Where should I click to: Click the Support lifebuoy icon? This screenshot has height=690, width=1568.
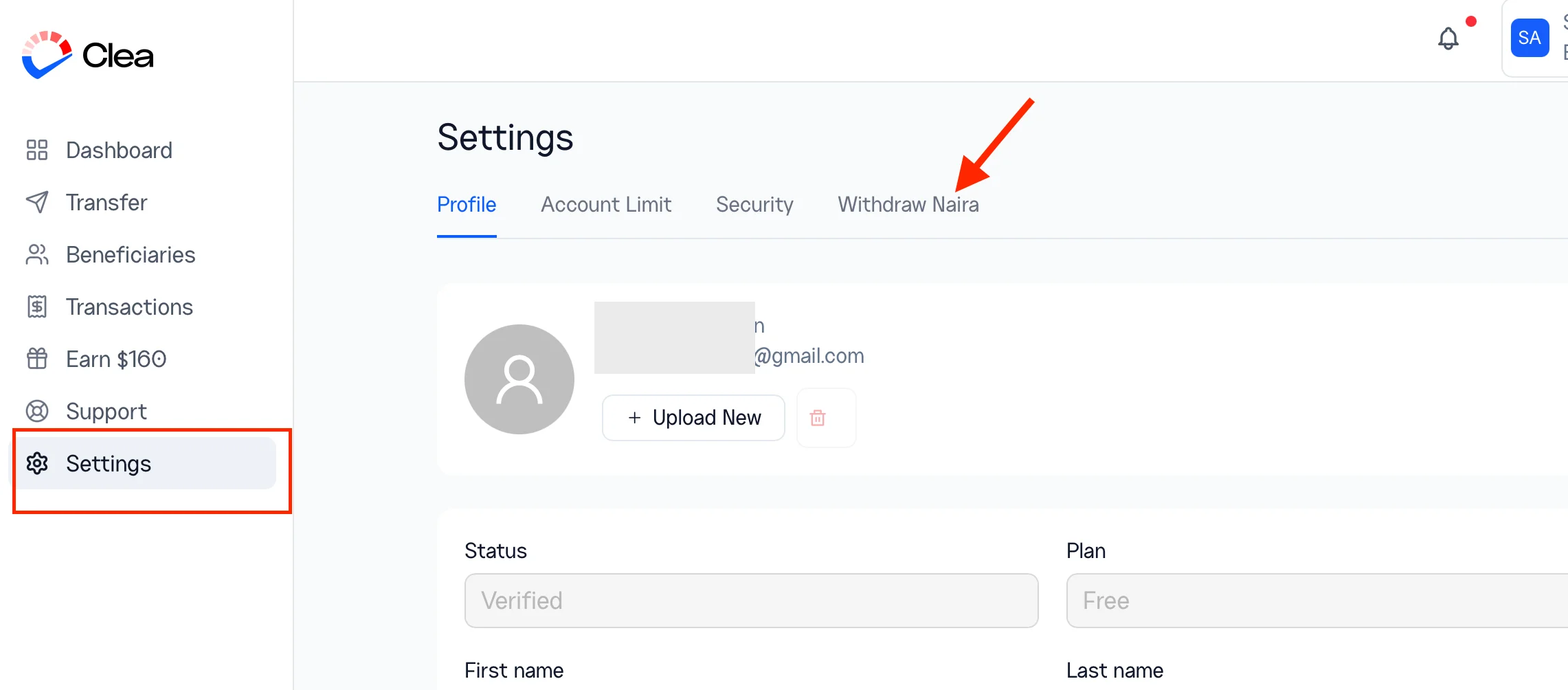pyautogui.click(x=37, y=411)
